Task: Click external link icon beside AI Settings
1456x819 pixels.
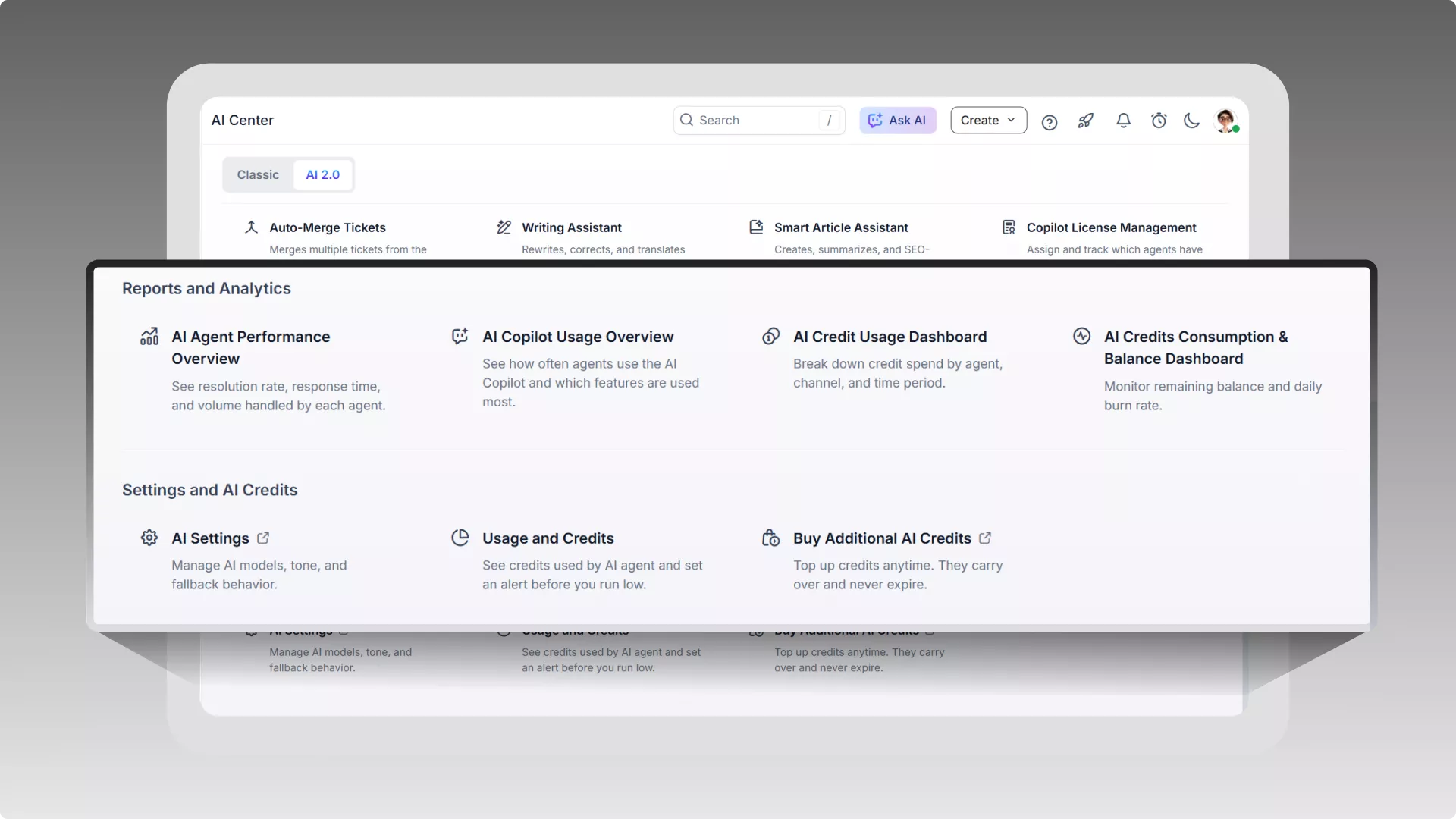Action: pyautogui.click(x=263, y=538)
